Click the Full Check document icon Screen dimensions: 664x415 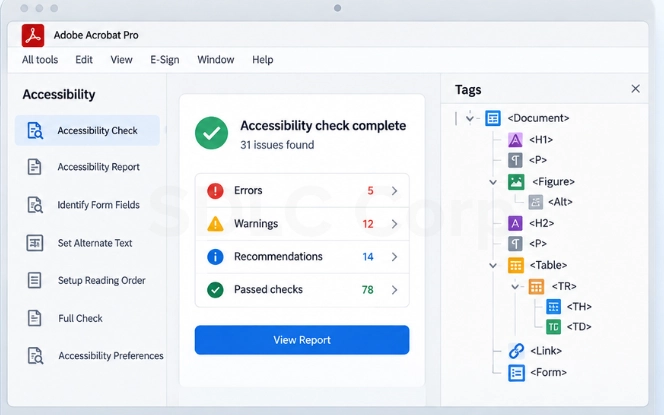tap(34, 318)
